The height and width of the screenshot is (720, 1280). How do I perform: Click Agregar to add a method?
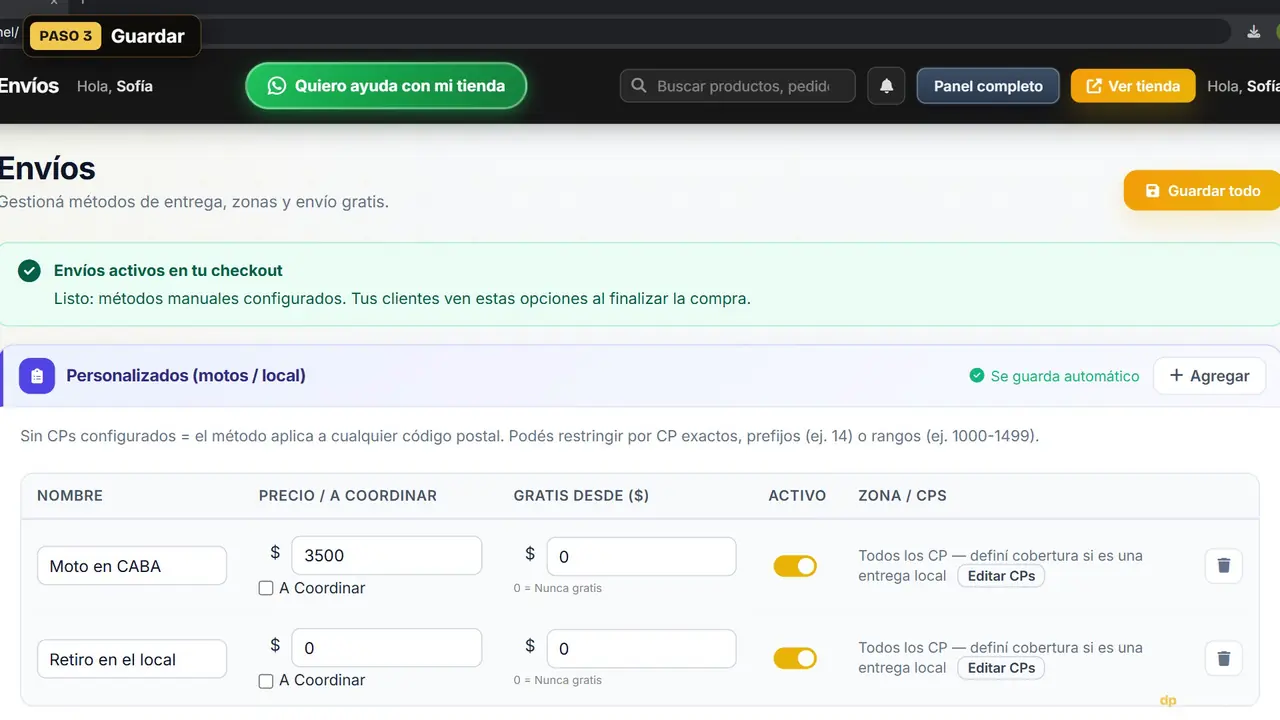[1209, 376]
